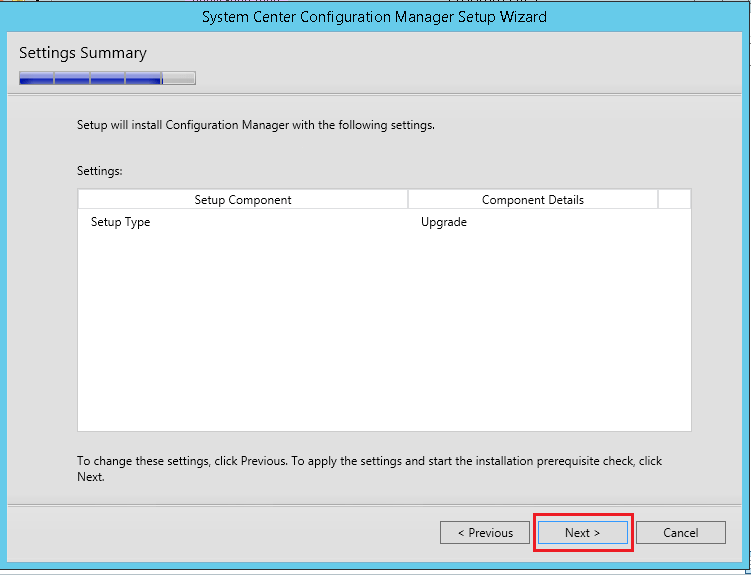The height and width of the screenshot is (575, 751).
Task: Click the Upgrade value in Component Details
Action: (444, 222)
